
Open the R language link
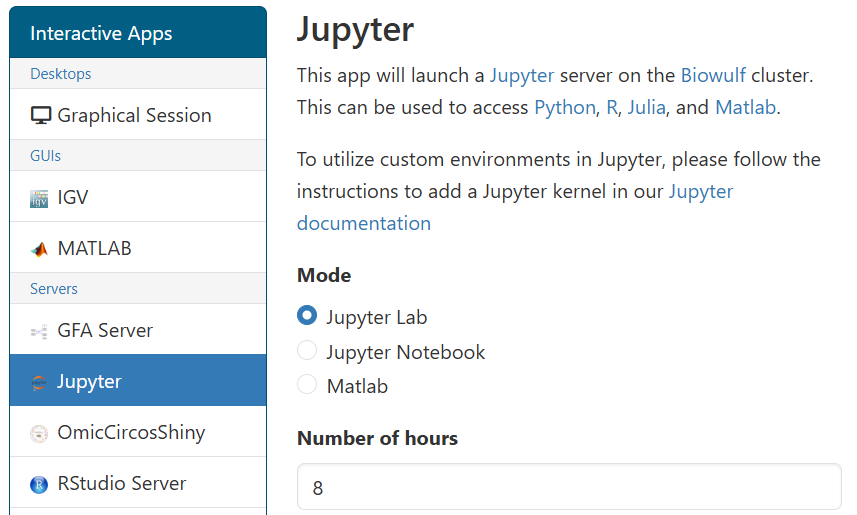point(612,107)
